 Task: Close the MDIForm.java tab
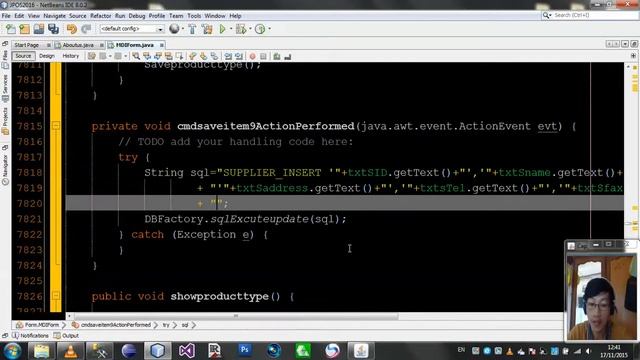tap(162, 45)
